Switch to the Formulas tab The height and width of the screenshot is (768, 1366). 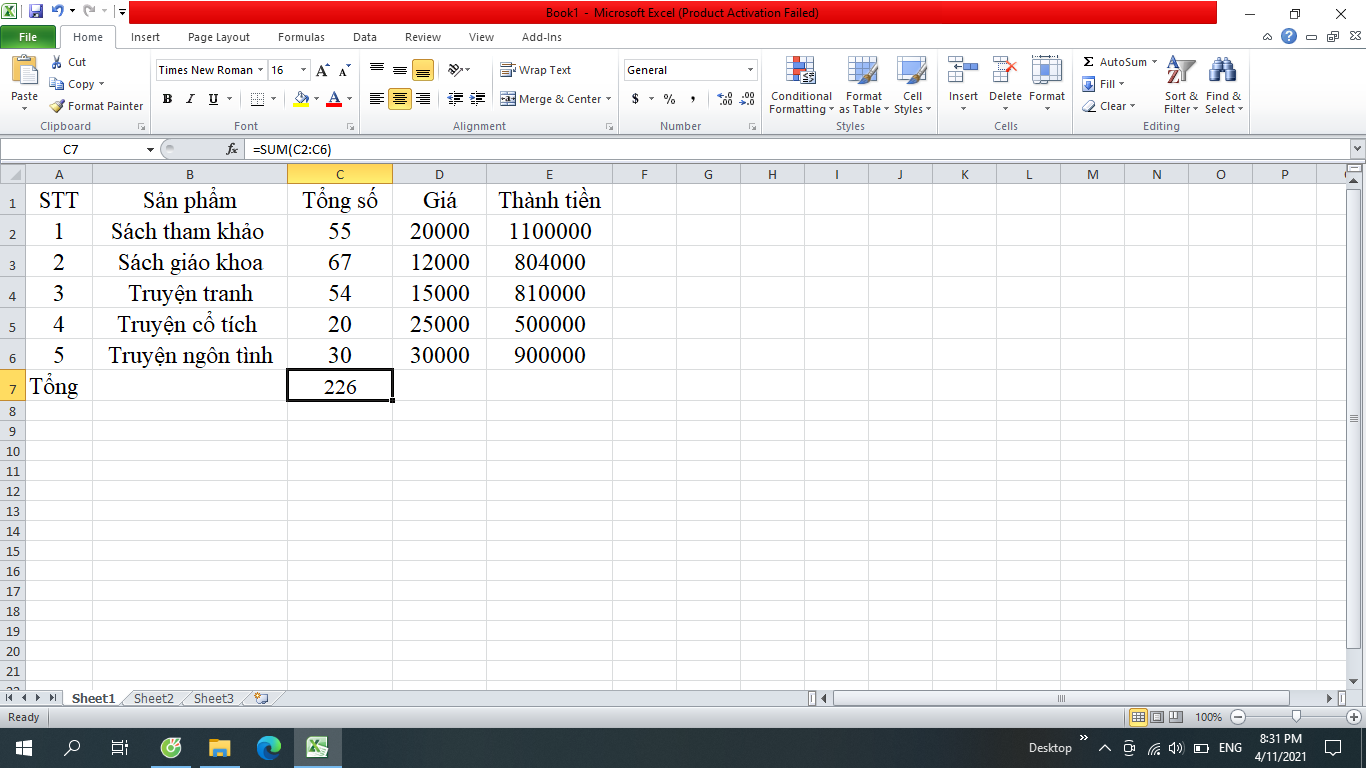301,37
